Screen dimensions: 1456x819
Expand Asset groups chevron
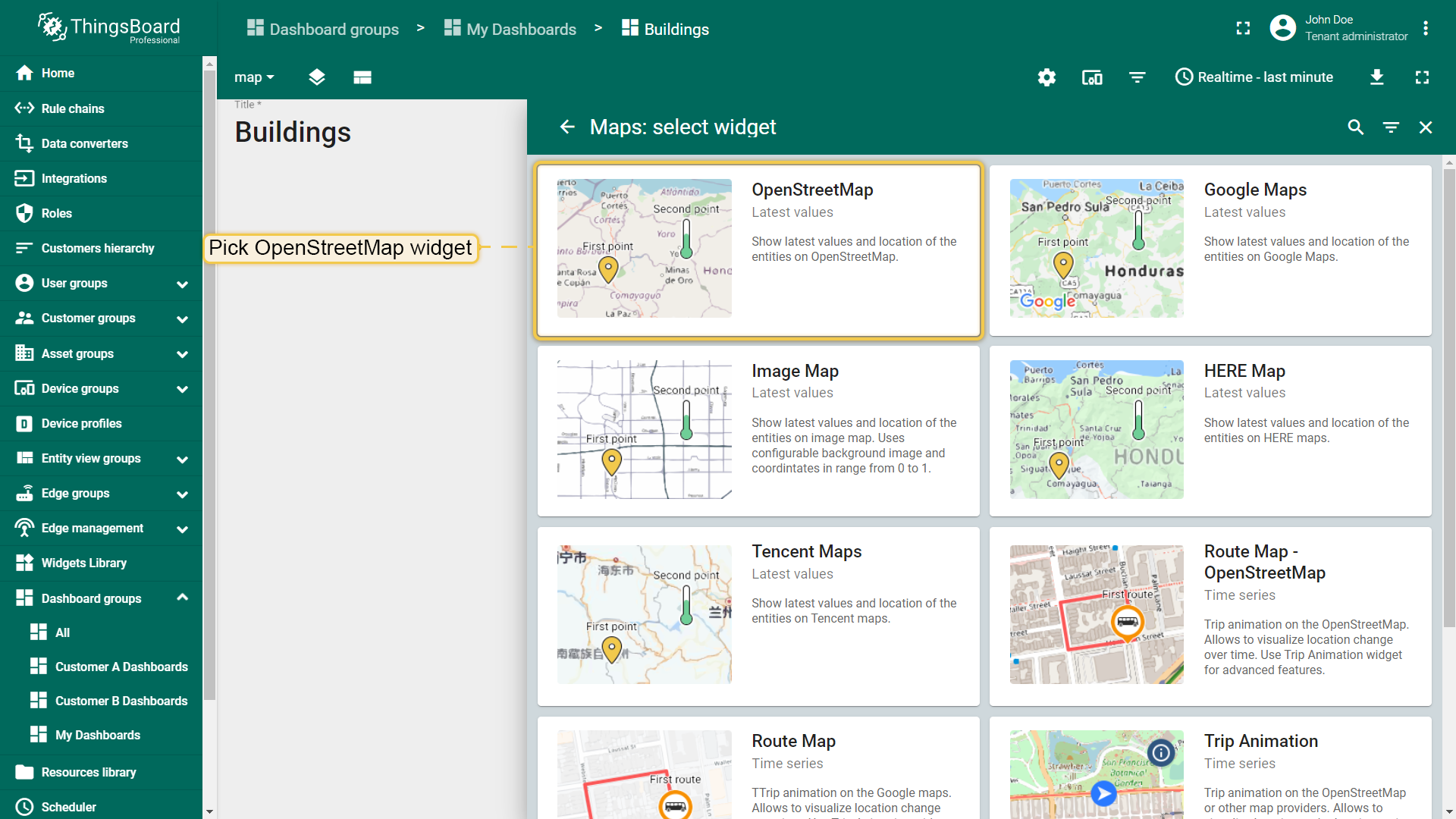tap(182, 354)
